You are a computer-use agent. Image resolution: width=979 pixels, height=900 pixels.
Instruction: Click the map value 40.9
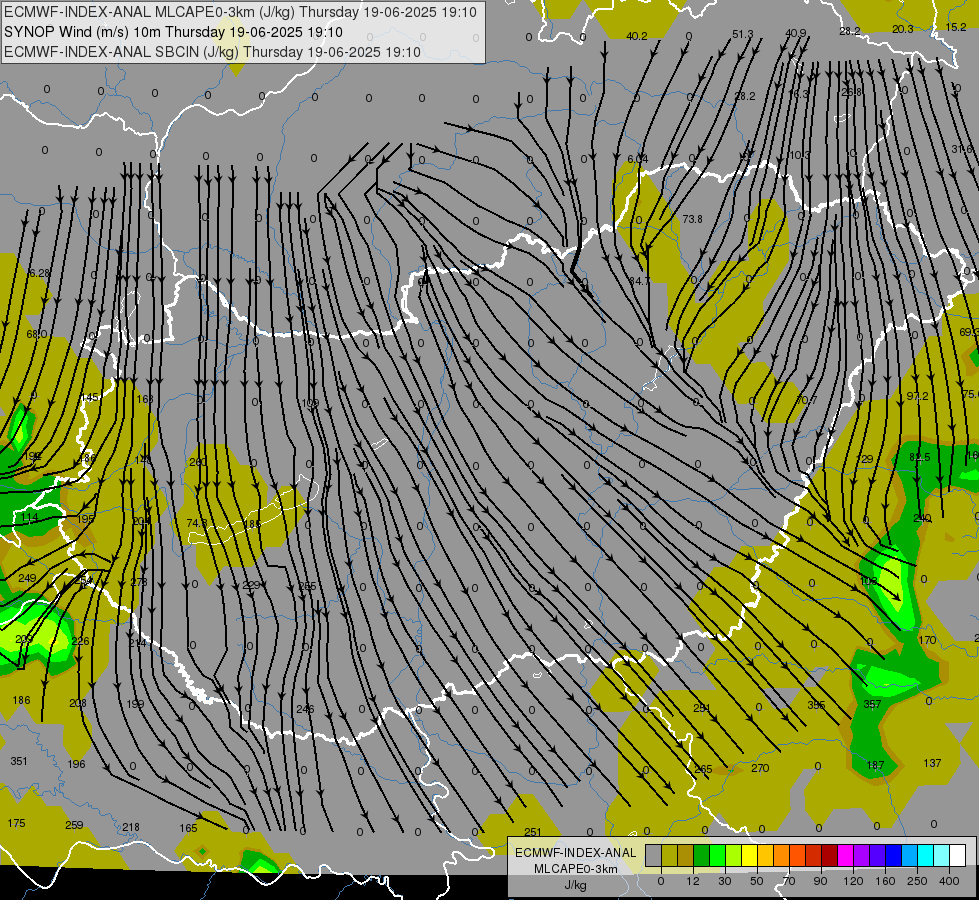click(795, 33)
